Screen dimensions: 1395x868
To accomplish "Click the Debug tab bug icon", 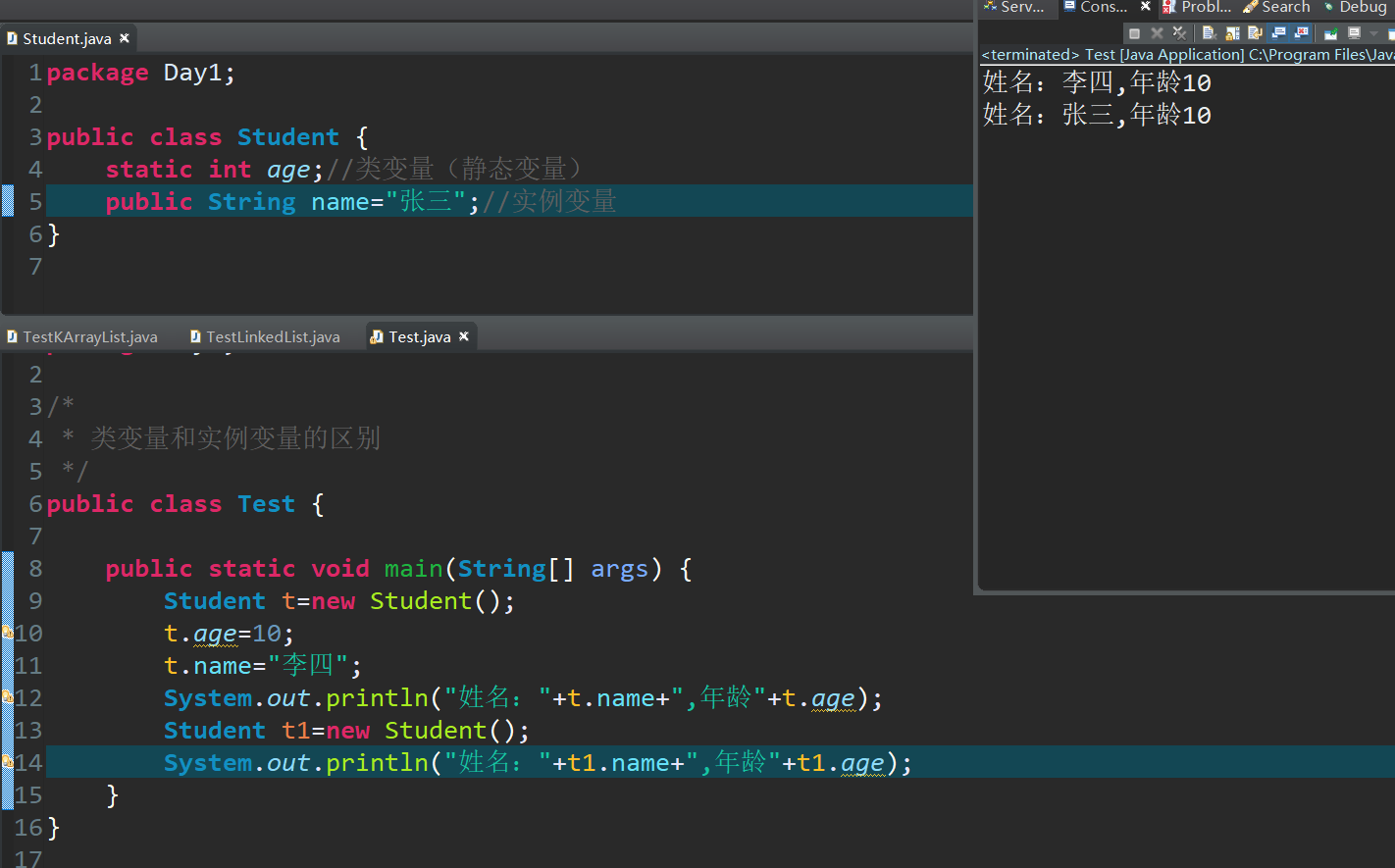I will tap(1329, 7).
